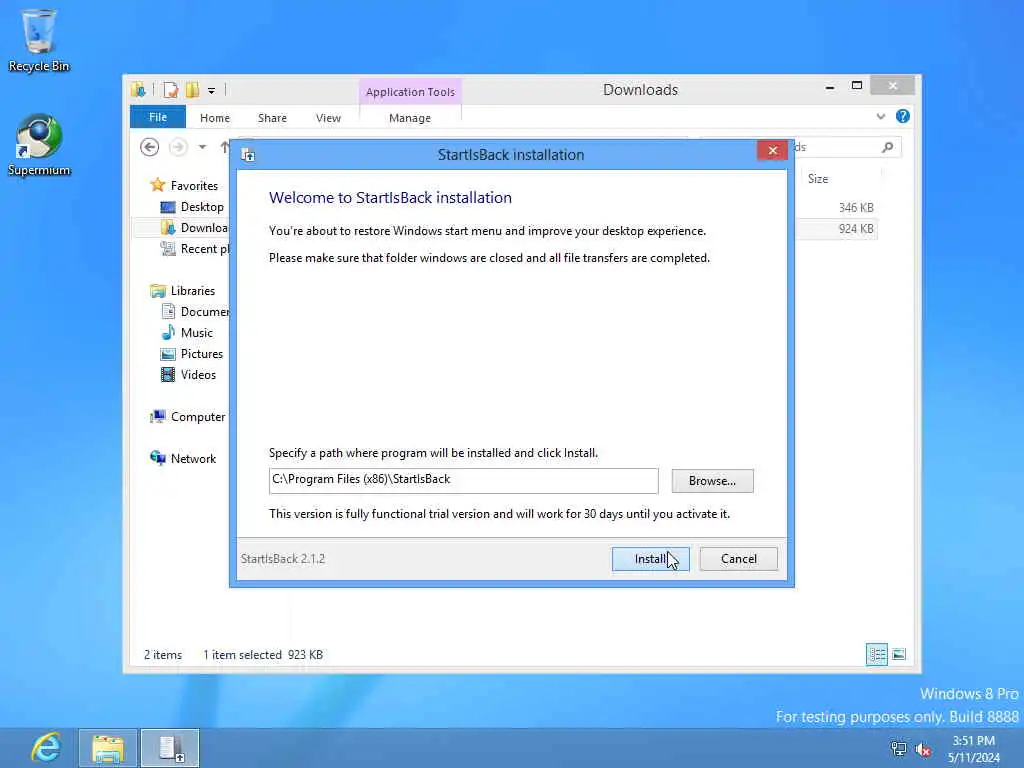Viewport: 1024px width, 768px height.
Task: Open the File tab in Downloads window
Action: pyautogui.click(x=158, y=117)
